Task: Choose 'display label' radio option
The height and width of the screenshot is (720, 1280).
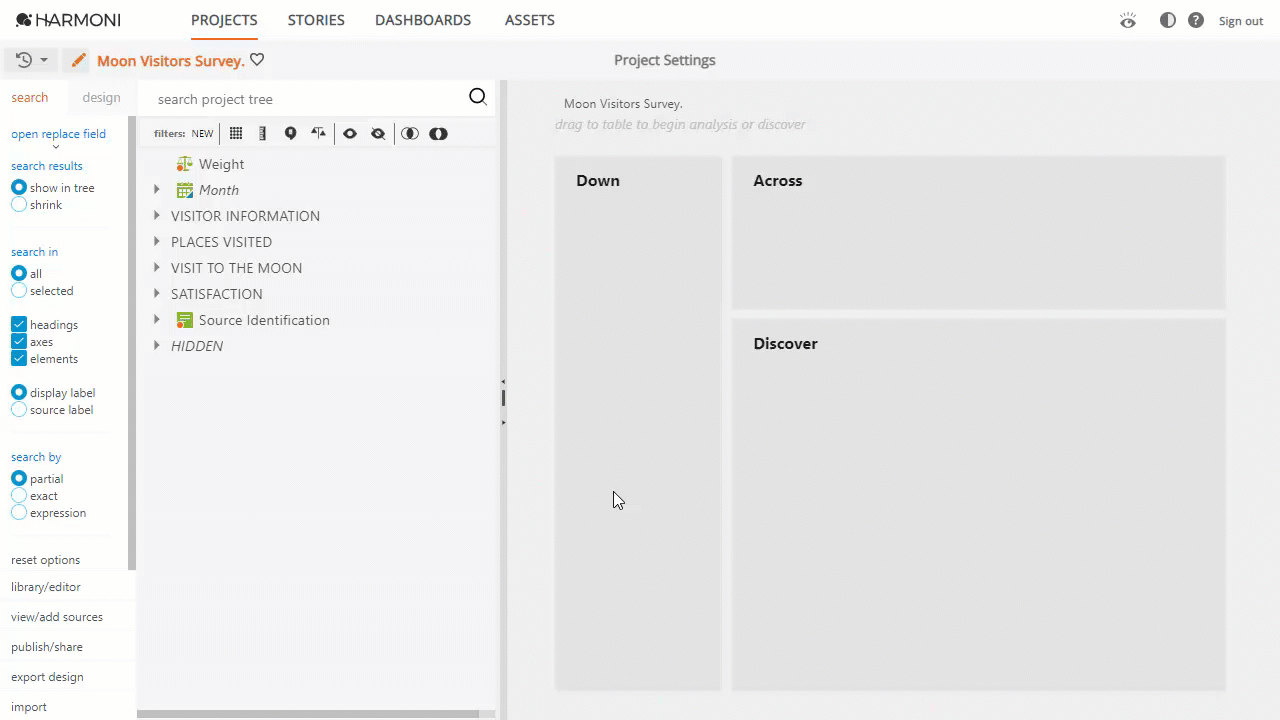Action: click(x=19, y=392)
